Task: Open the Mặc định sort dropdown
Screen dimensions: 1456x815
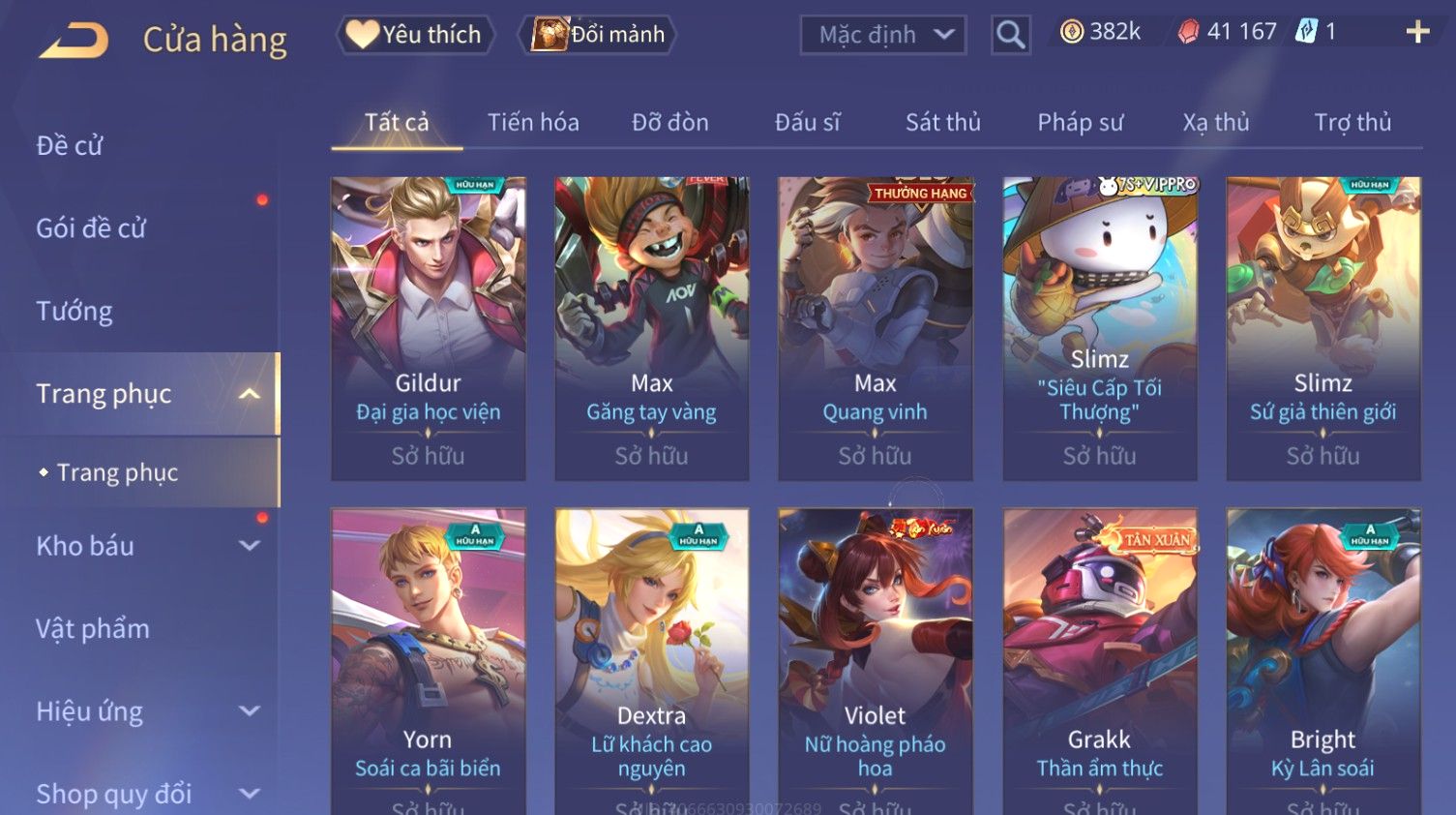Action: pyautogui.click(x=882, y=35)
